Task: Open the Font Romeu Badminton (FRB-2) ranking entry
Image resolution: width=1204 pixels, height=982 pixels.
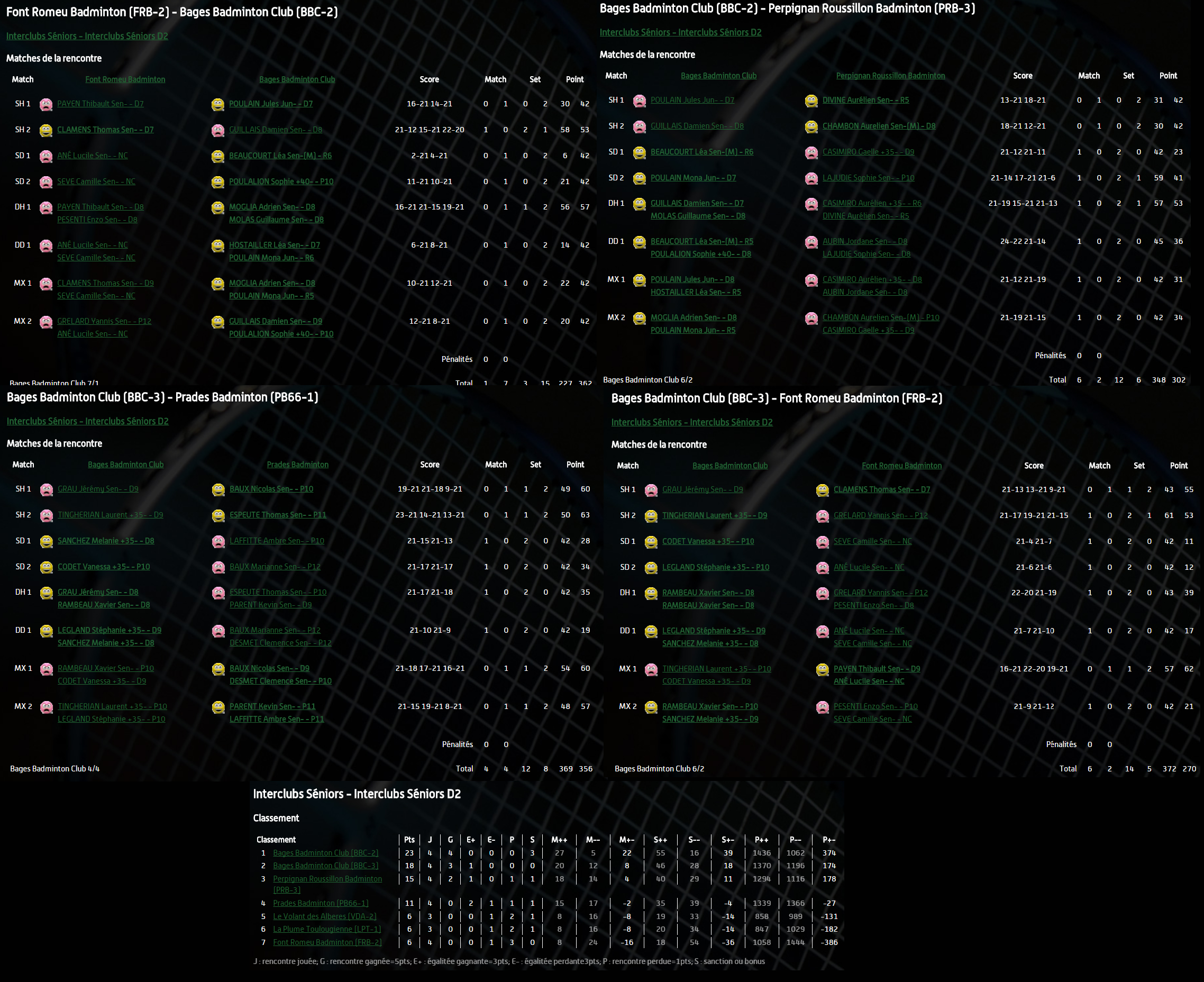Action: point(327,942)
